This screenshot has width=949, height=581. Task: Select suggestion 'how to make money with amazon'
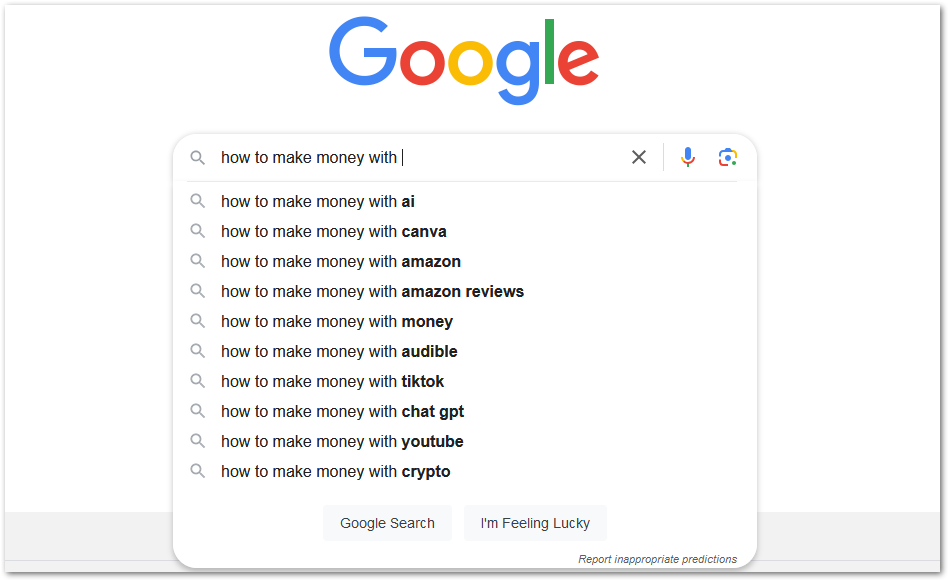point(341,261)
